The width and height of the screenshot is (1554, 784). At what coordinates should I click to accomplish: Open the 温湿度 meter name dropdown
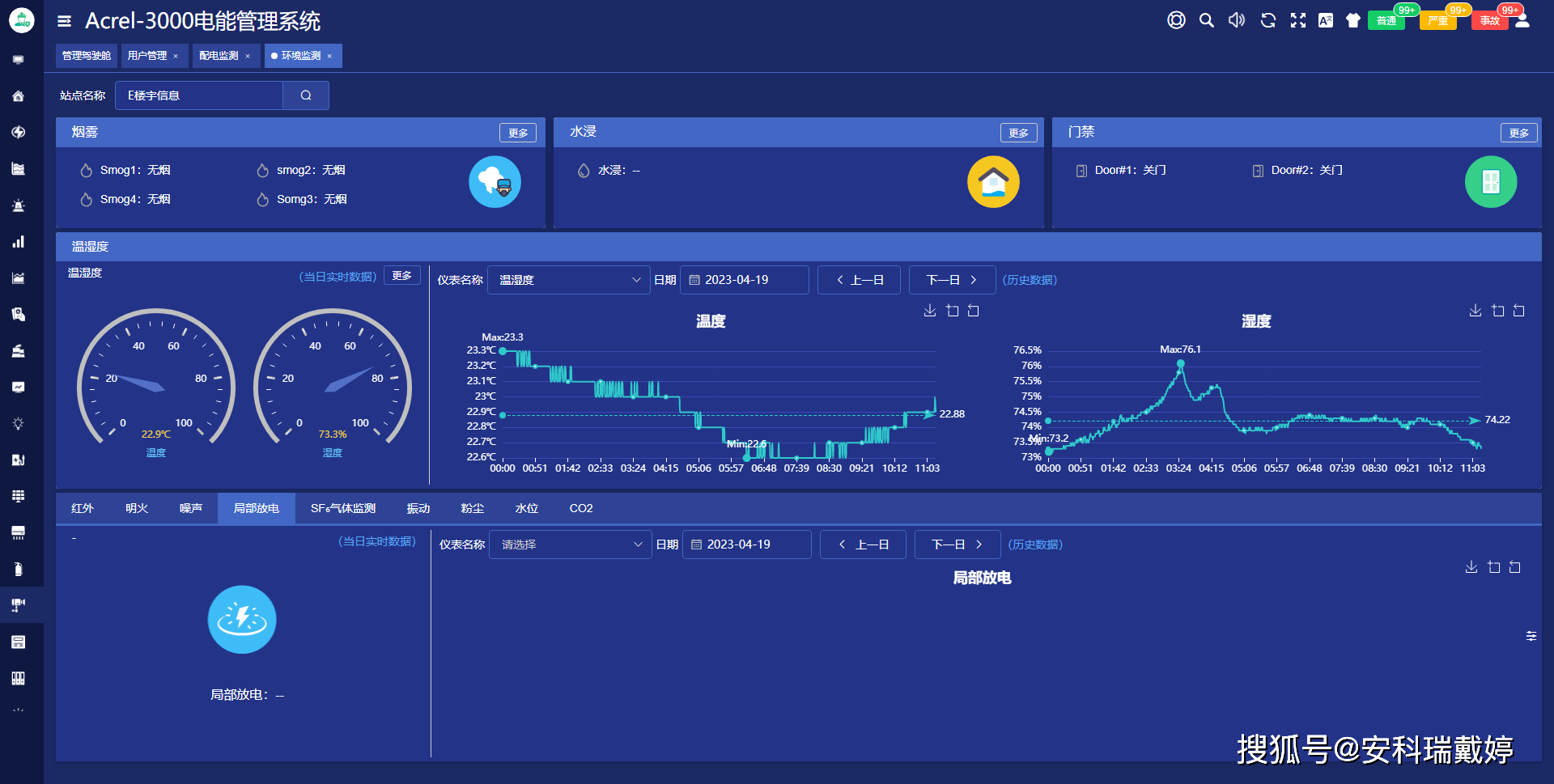(568, 280)
